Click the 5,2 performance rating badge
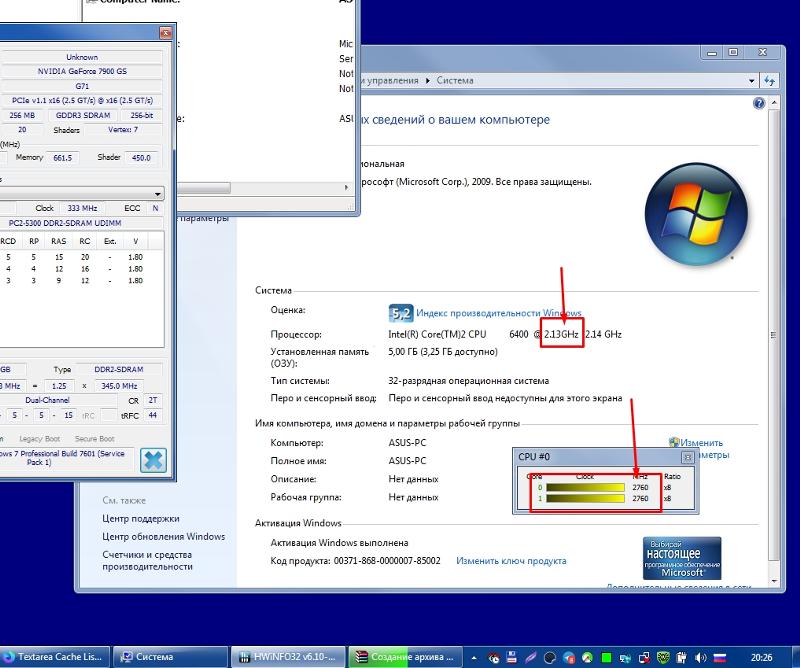This screenshot has height=668, width=800. click(x=401, y=313)
